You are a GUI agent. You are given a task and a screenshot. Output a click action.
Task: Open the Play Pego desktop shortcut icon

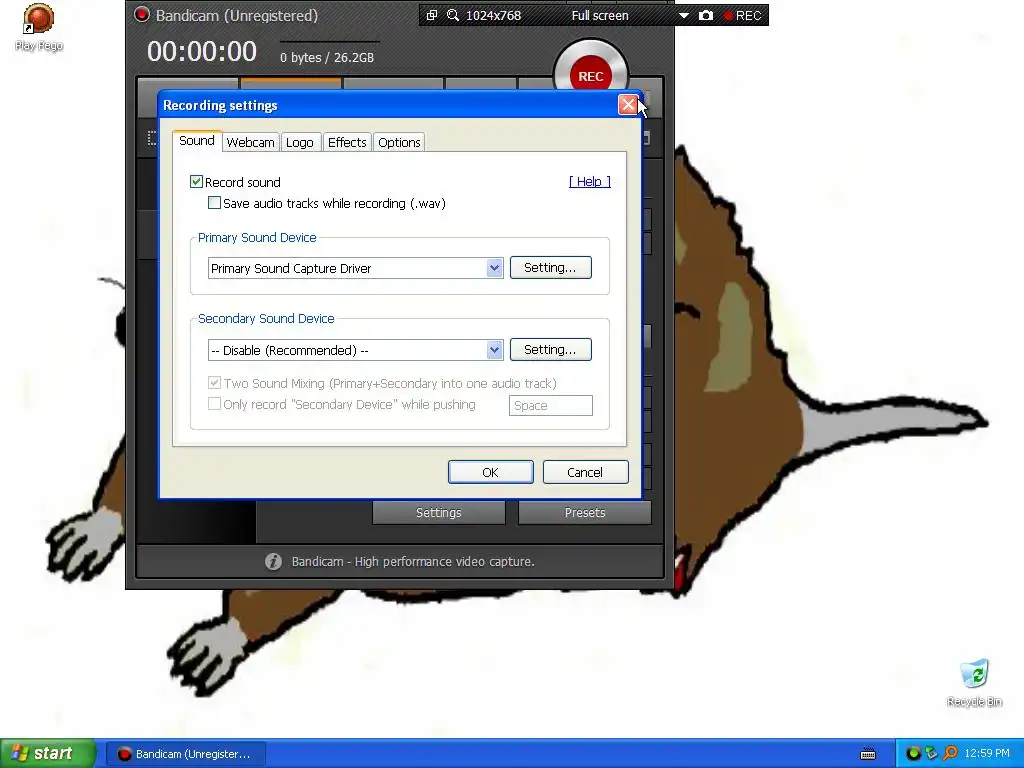[x=39, y=27]
